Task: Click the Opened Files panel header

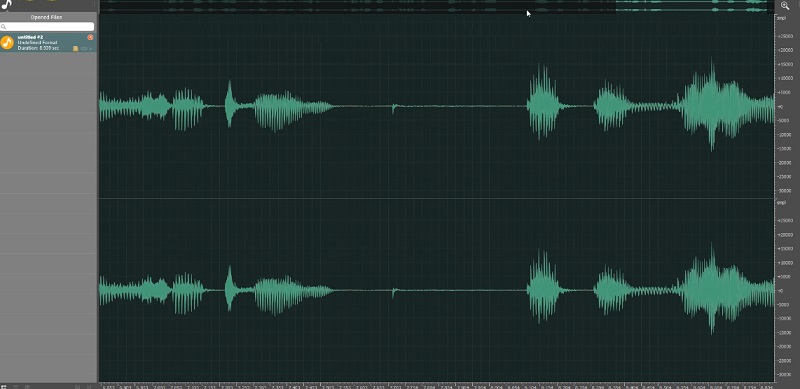Action: [x=47, y=17]
